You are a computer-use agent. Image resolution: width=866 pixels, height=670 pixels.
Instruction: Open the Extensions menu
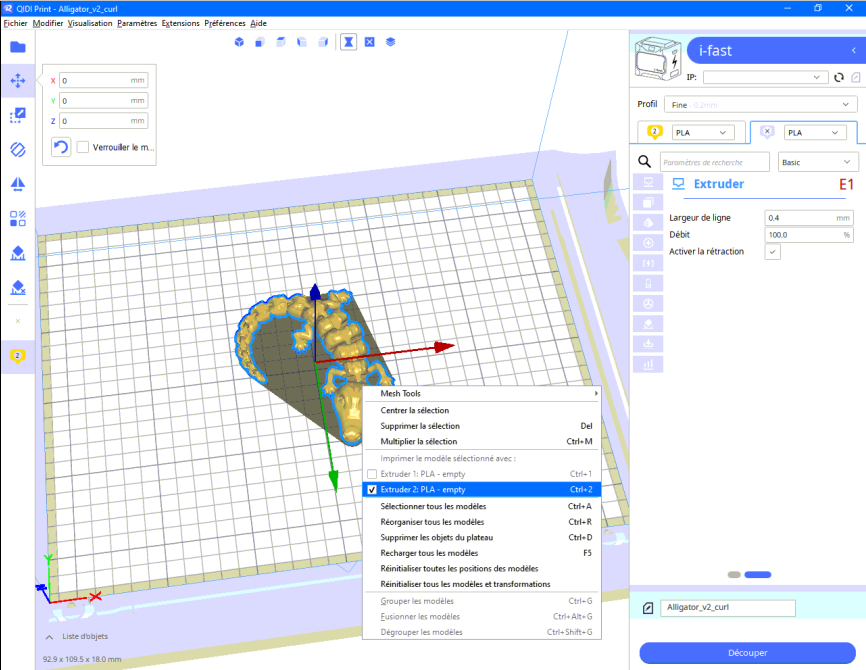point(181,23)
